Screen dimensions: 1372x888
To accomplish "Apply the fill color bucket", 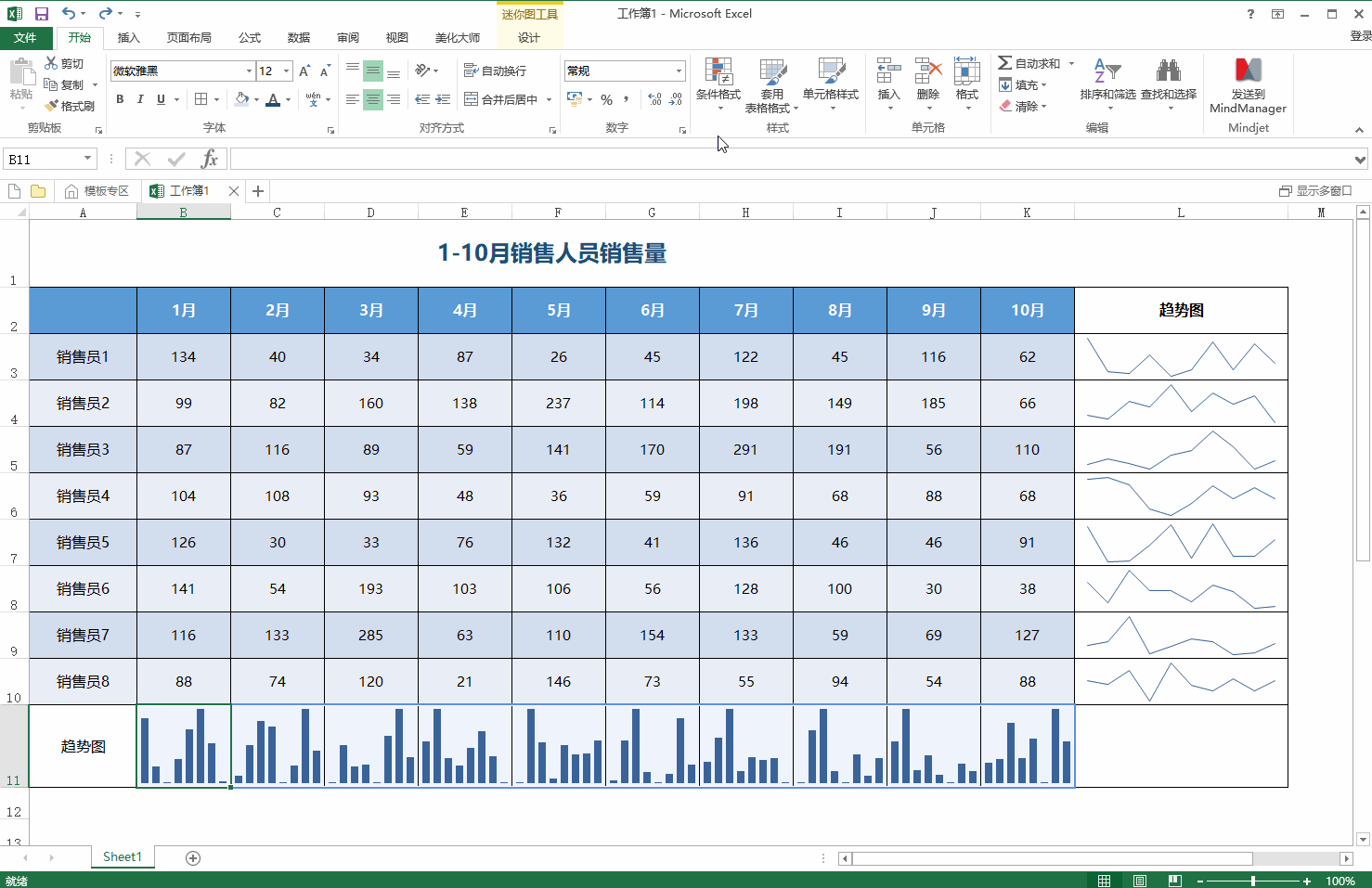I will (241, 99).
